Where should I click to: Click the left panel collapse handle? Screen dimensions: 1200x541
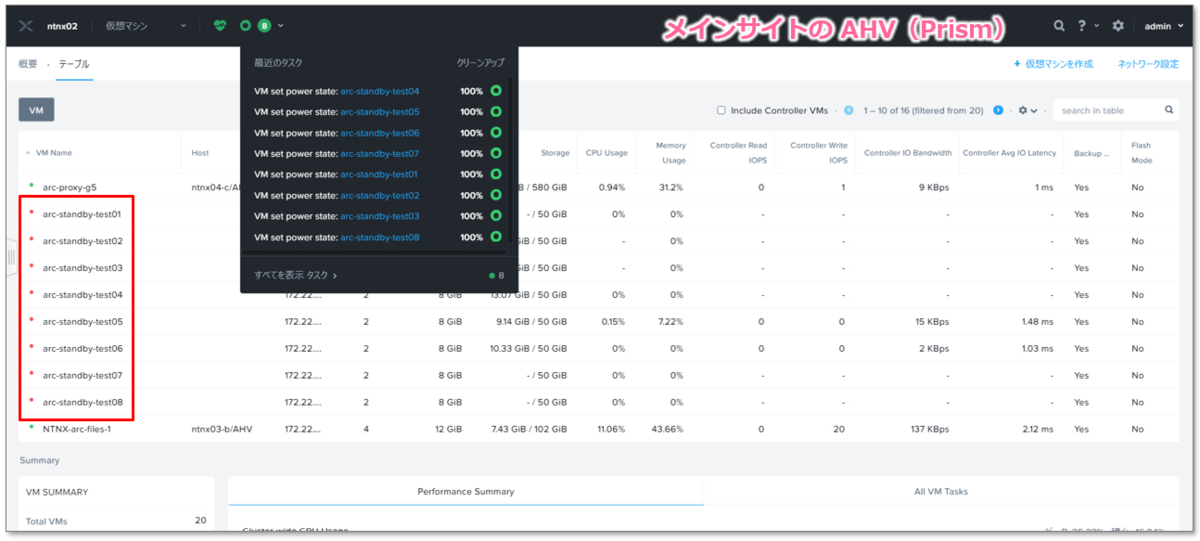click(x=11, y=257)
